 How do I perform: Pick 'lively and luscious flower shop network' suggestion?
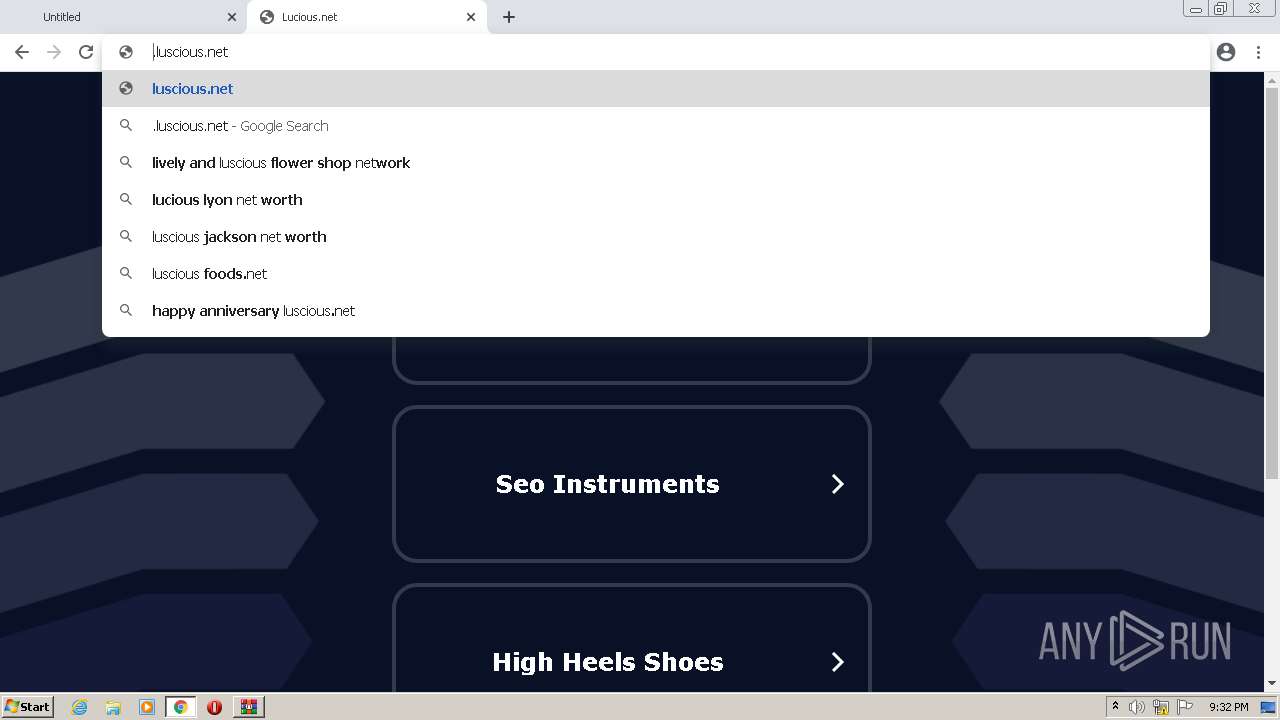point(656,163)
